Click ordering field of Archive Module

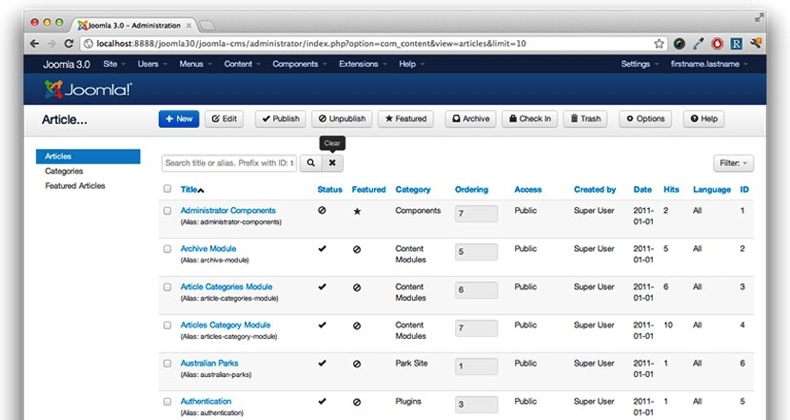click(x=476, y=252)
